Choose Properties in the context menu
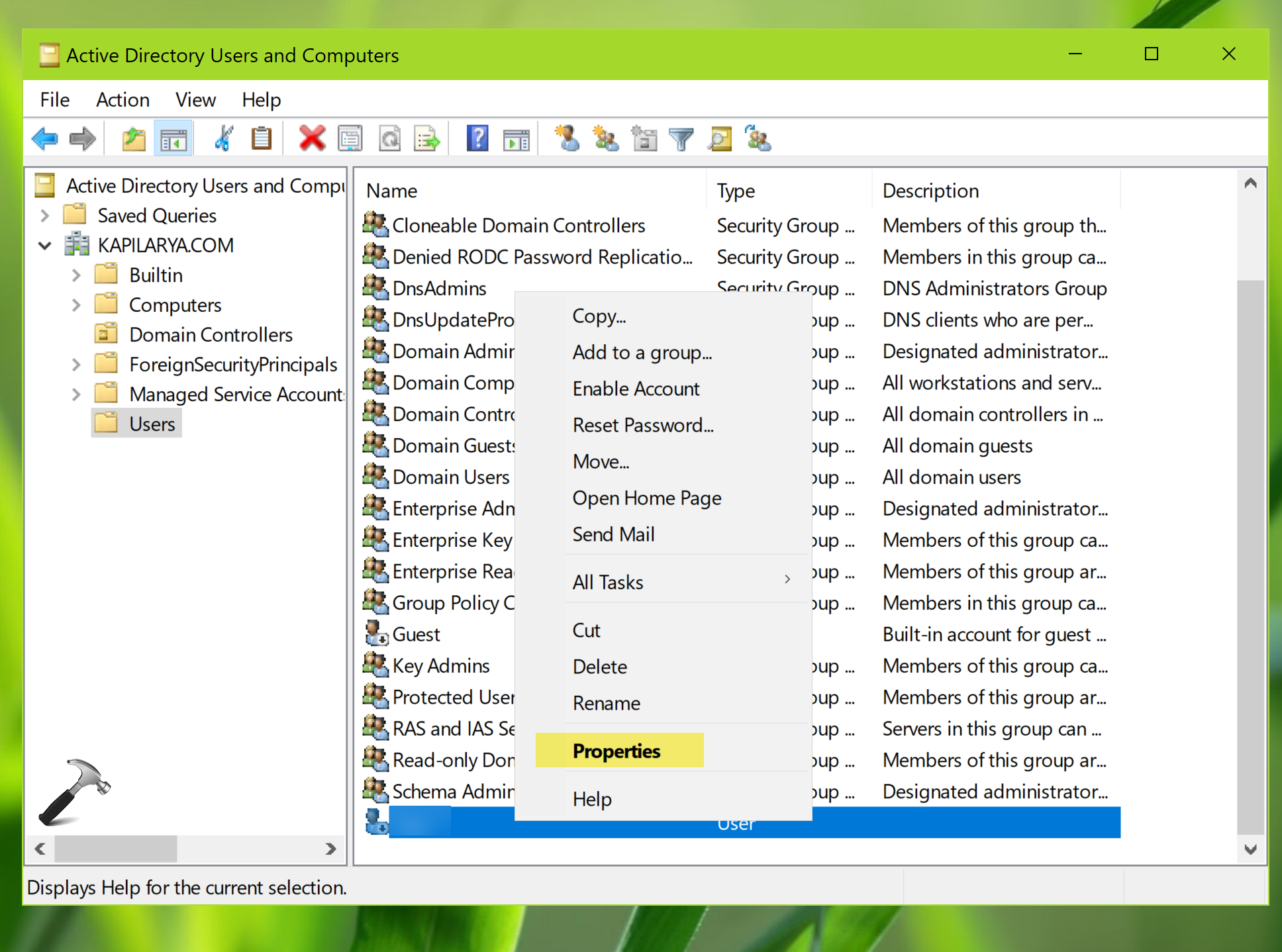This screenshot has width=1282, height=952. pos(616,751)
